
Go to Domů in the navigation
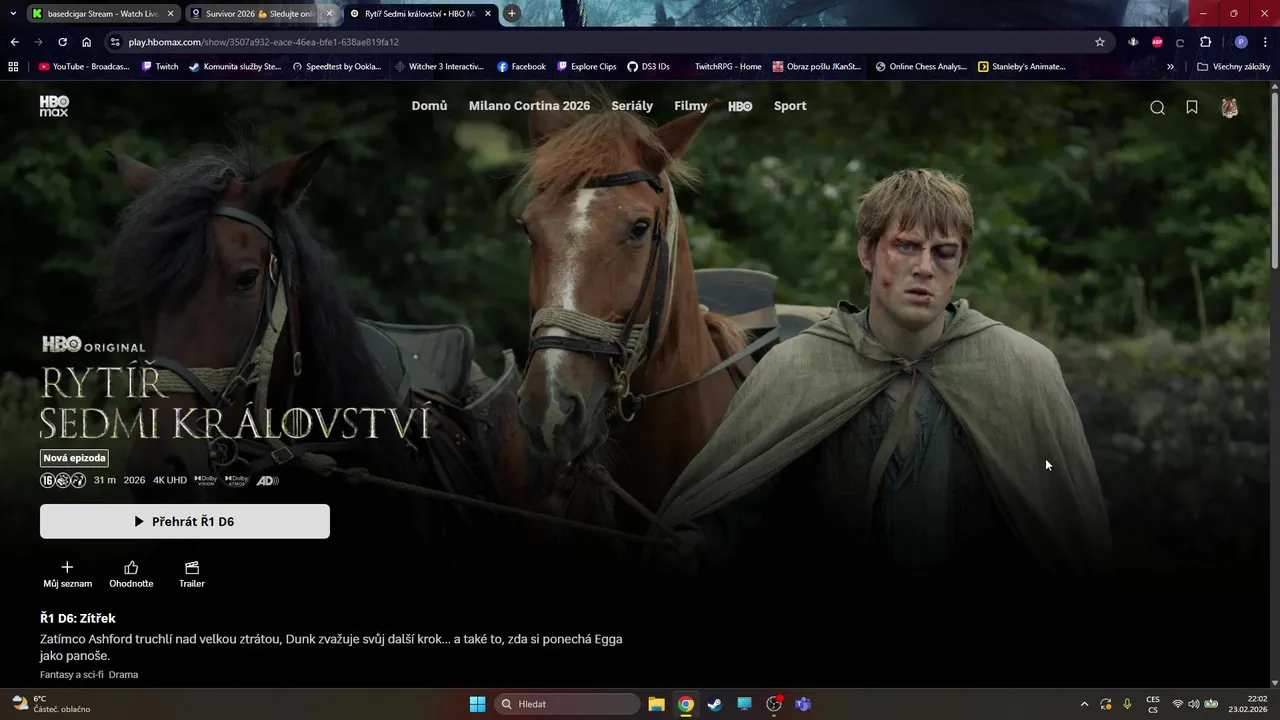pos(429,106)
